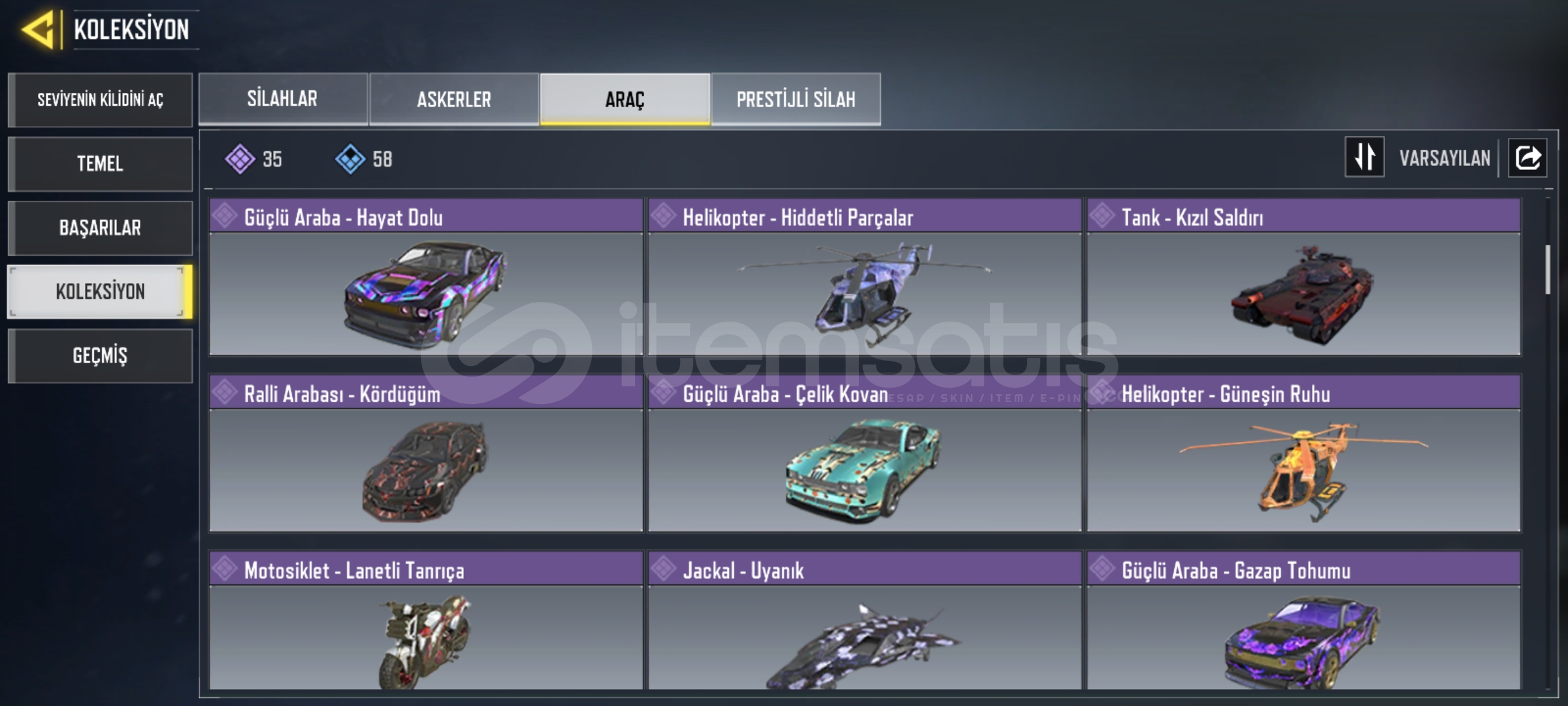Switch to the SİLAHLAR tab
This screenshot has width=1568, height=706.
point(283,99)
